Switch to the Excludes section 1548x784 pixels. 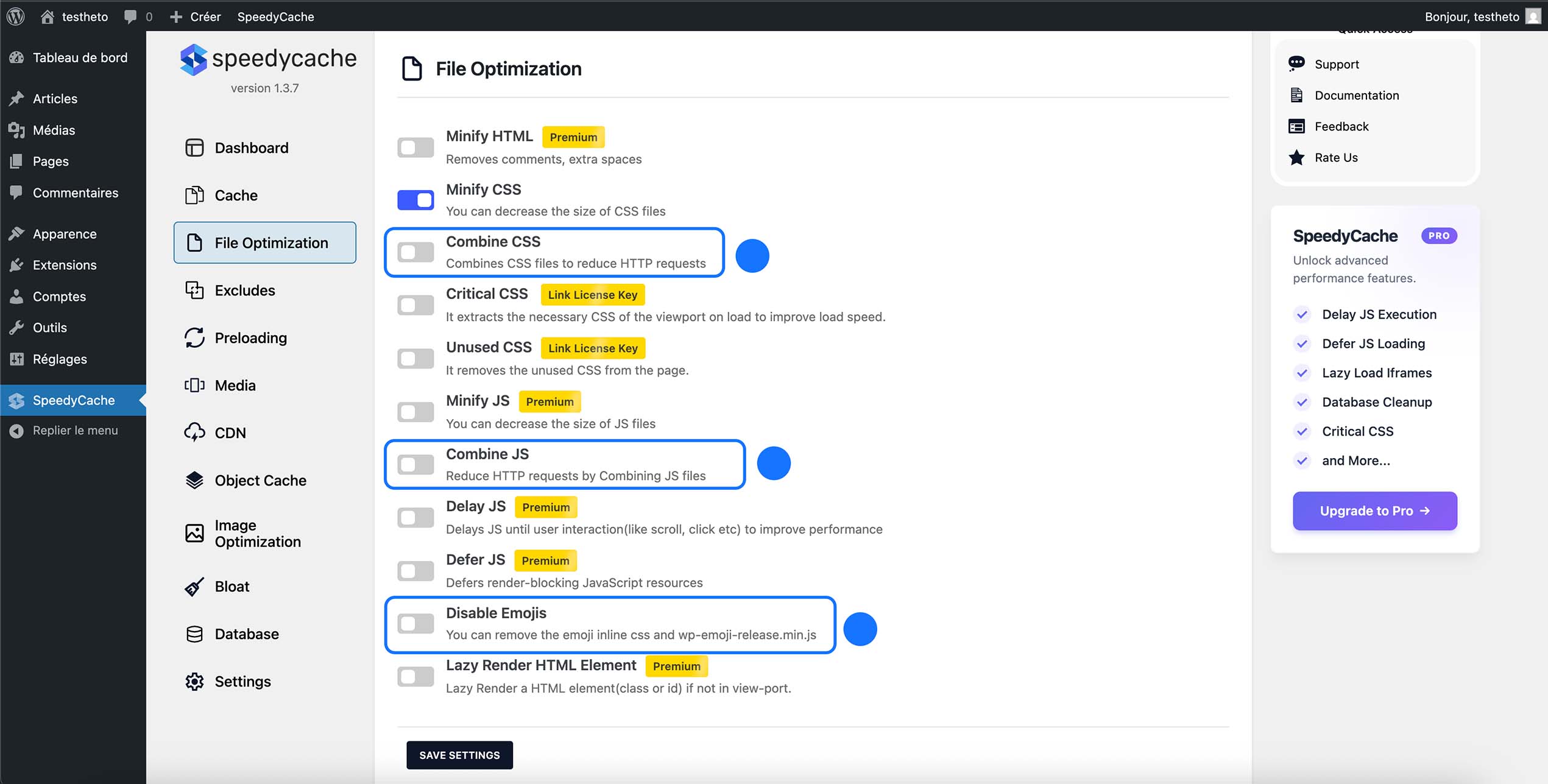coord(244,290)
